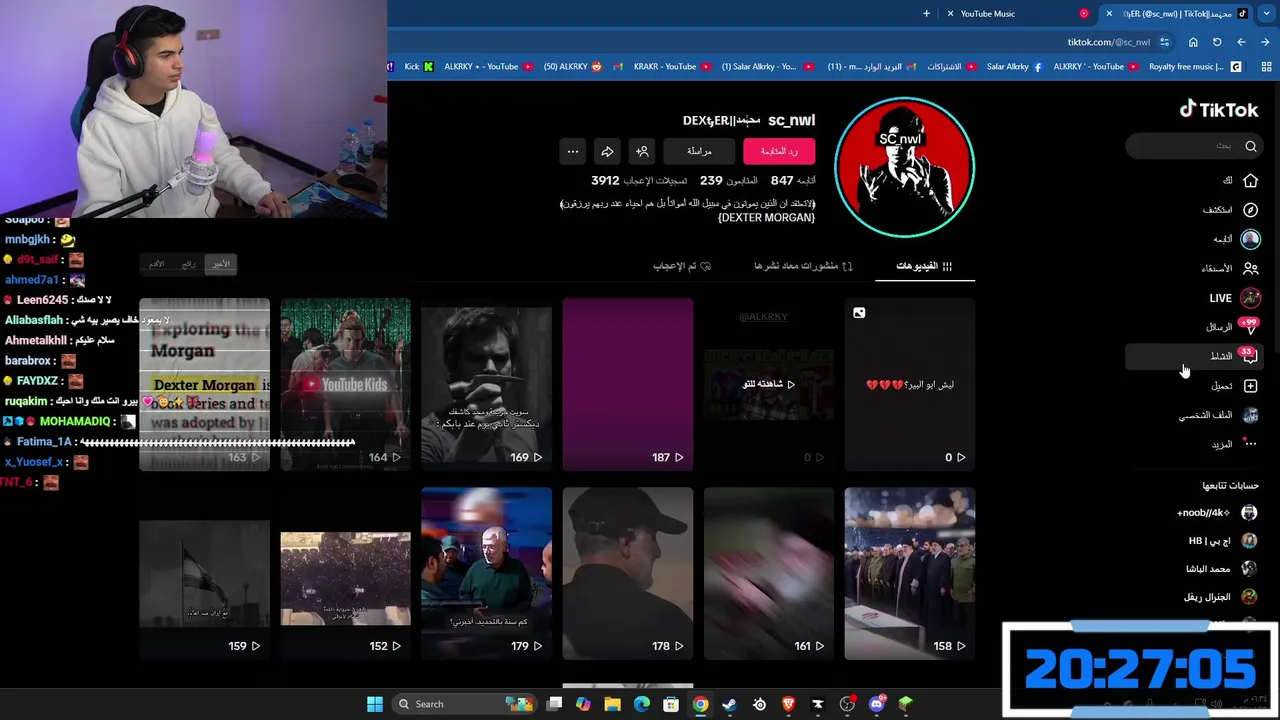This screenshot has width=1280, height=720.
Task: Open the Activity inbox icon with 33 badge
Action: coord(1248,356)
